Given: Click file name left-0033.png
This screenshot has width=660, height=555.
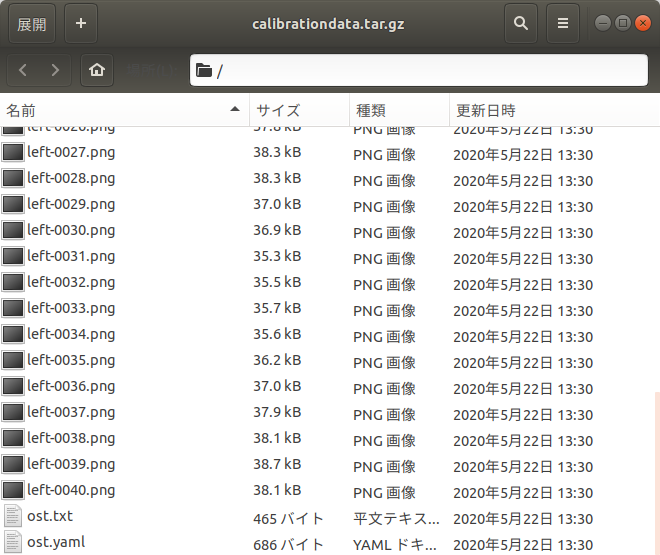Looking at the screenshot, I should tap(71, 308).
